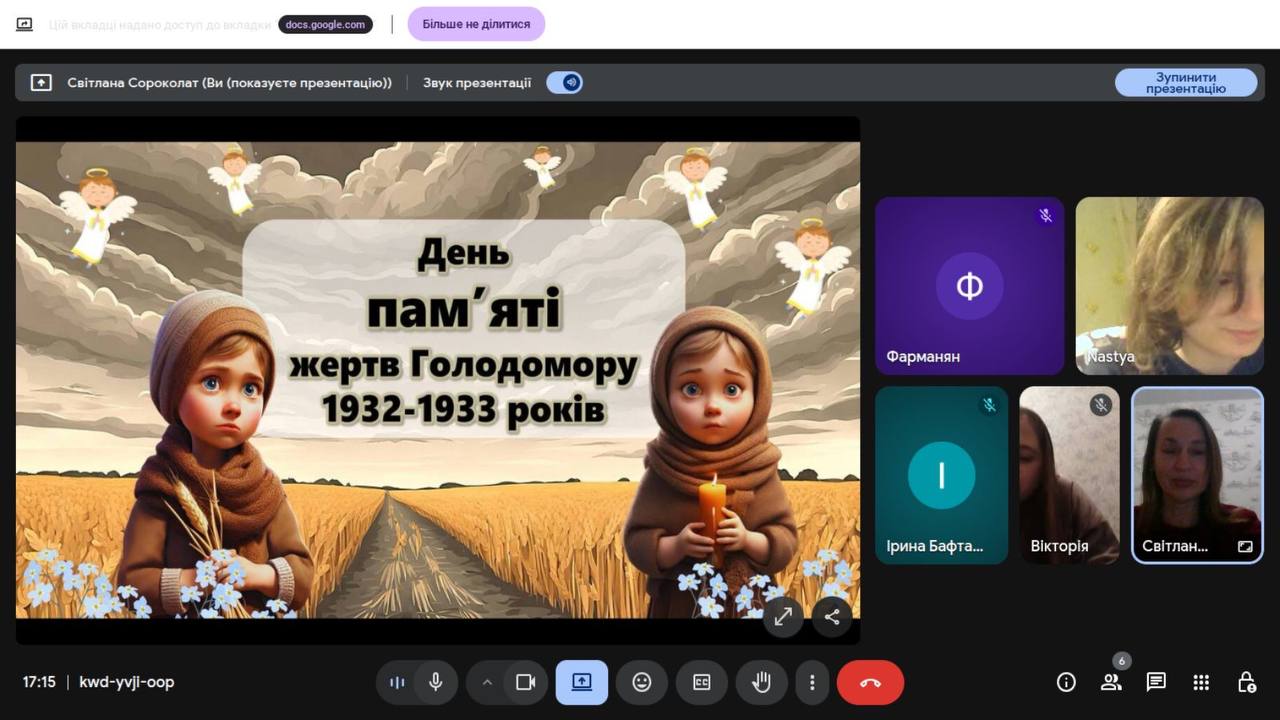Open the emoji reactions button

click(642, 682)
